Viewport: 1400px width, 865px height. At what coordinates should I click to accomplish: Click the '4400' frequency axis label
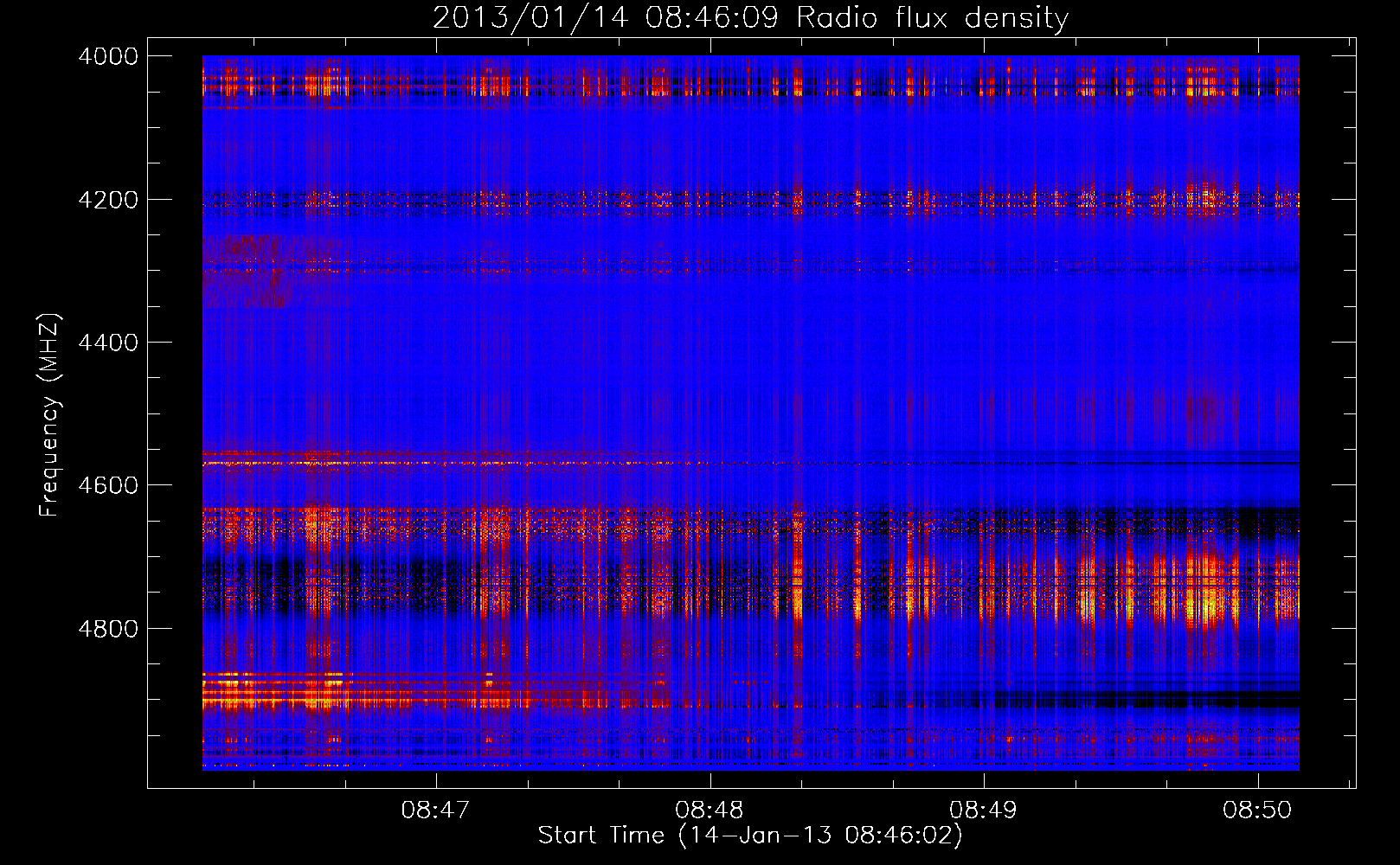(x=108, y=343)
